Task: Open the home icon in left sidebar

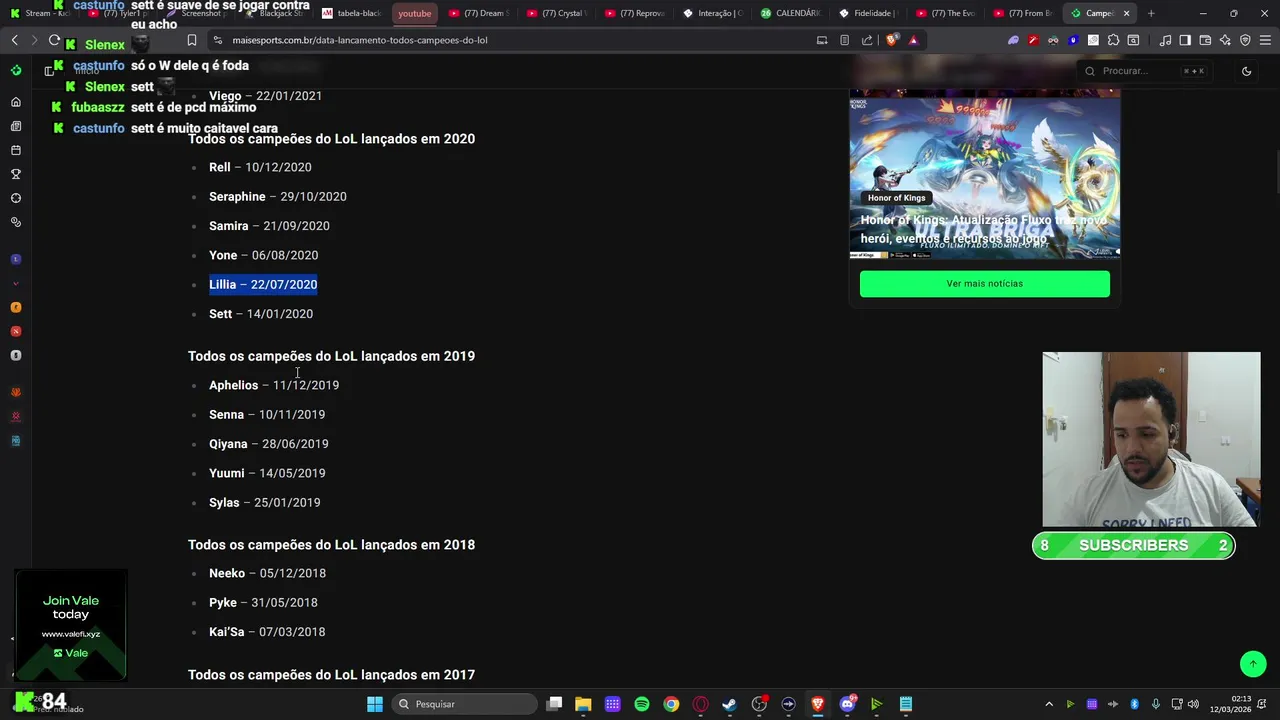Action: coord(16,102)
